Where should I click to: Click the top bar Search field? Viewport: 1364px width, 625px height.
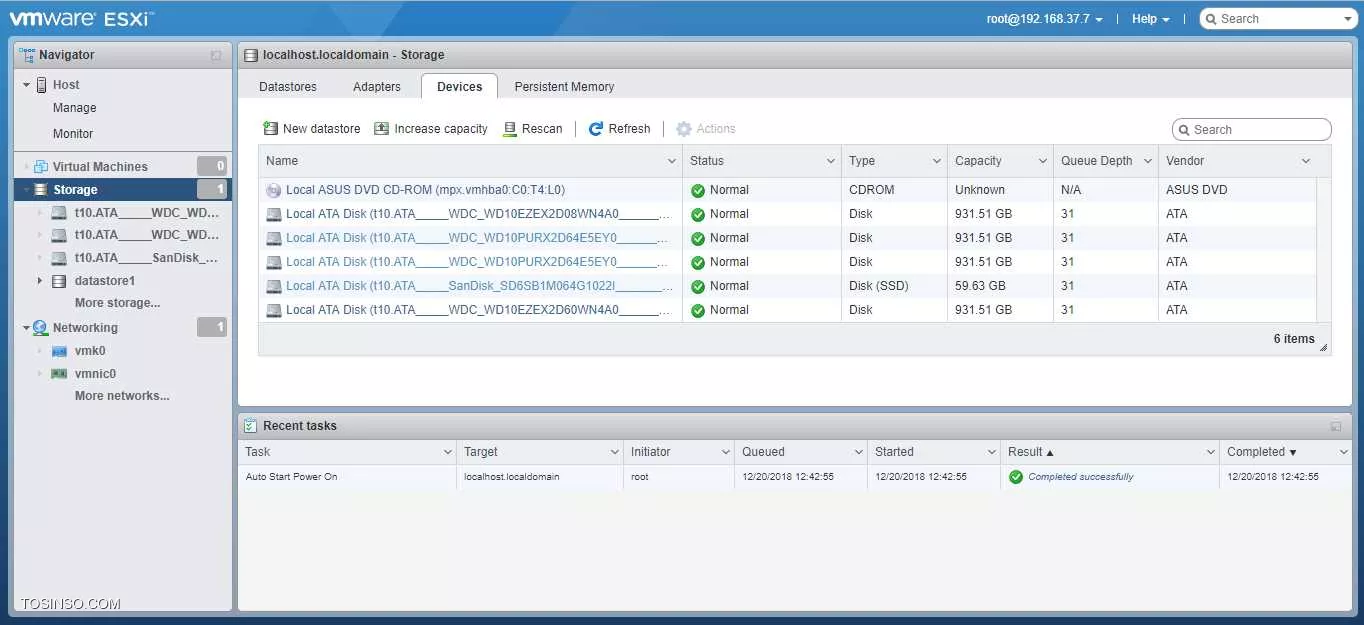click(x=1278, y=19)
